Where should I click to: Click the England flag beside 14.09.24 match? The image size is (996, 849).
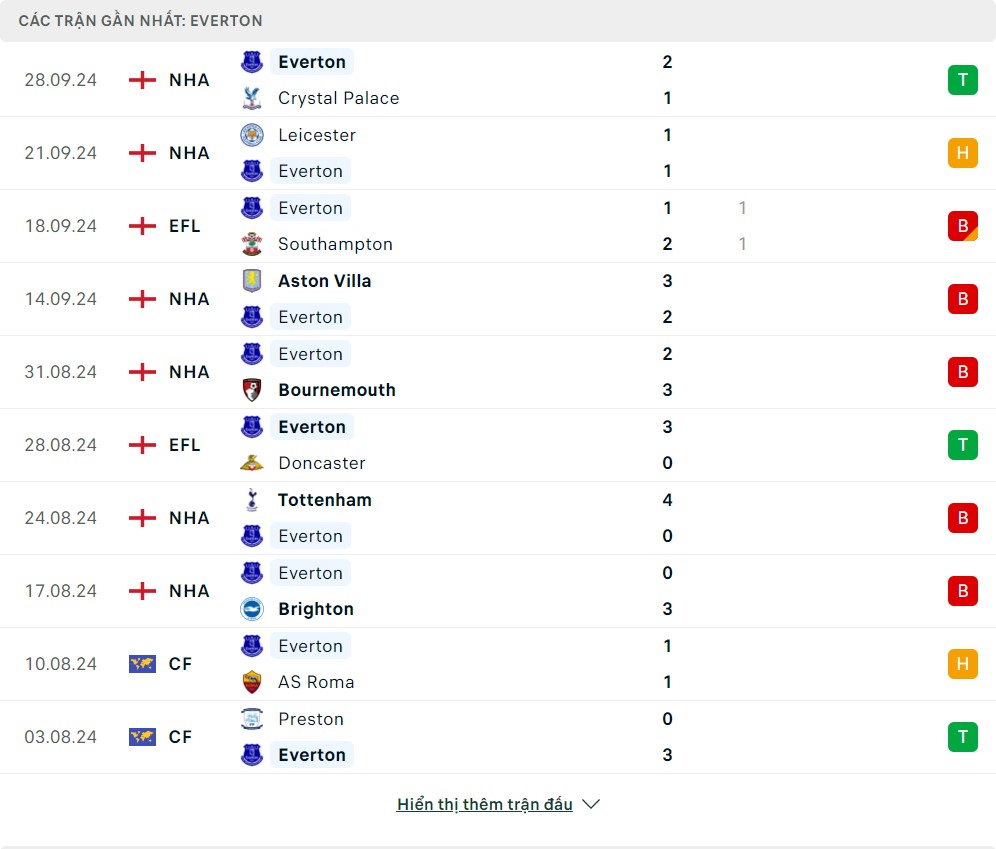click(x=143, y=299)
